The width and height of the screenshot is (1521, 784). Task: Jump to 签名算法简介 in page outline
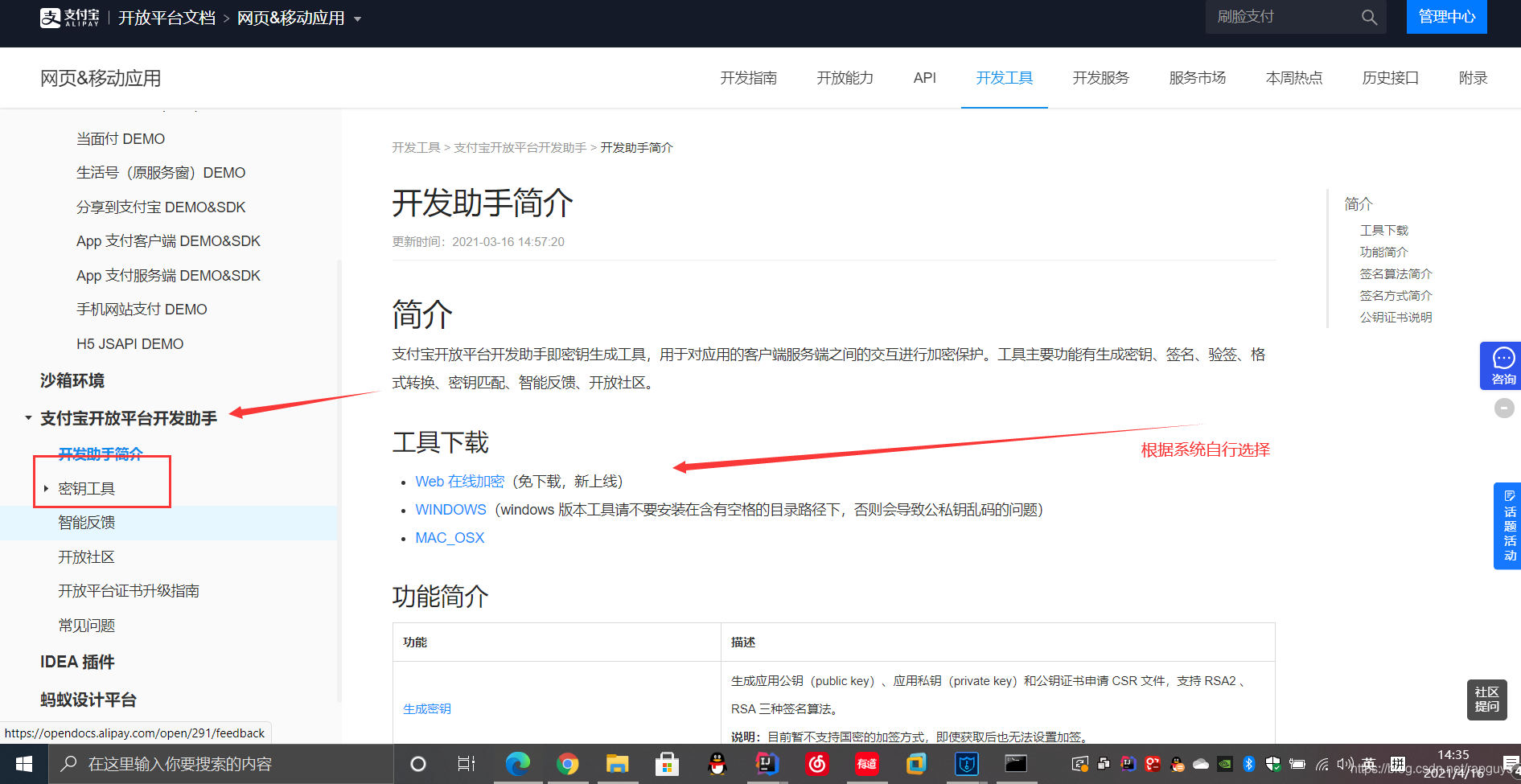1396,274
